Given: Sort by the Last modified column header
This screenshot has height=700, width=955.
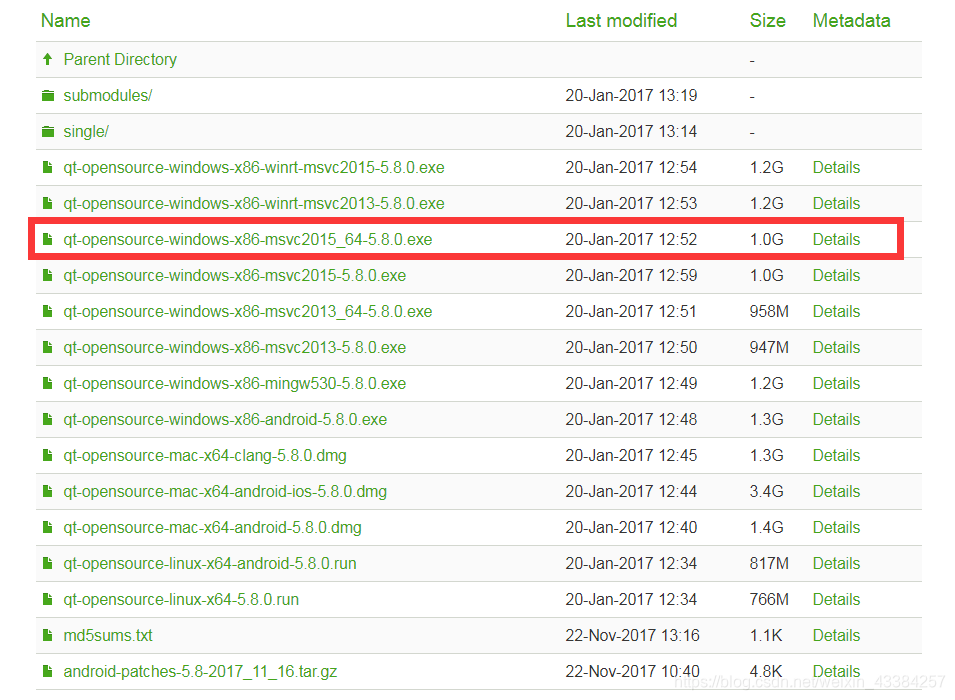Looking at the screenshot, I should click(621, 21).
